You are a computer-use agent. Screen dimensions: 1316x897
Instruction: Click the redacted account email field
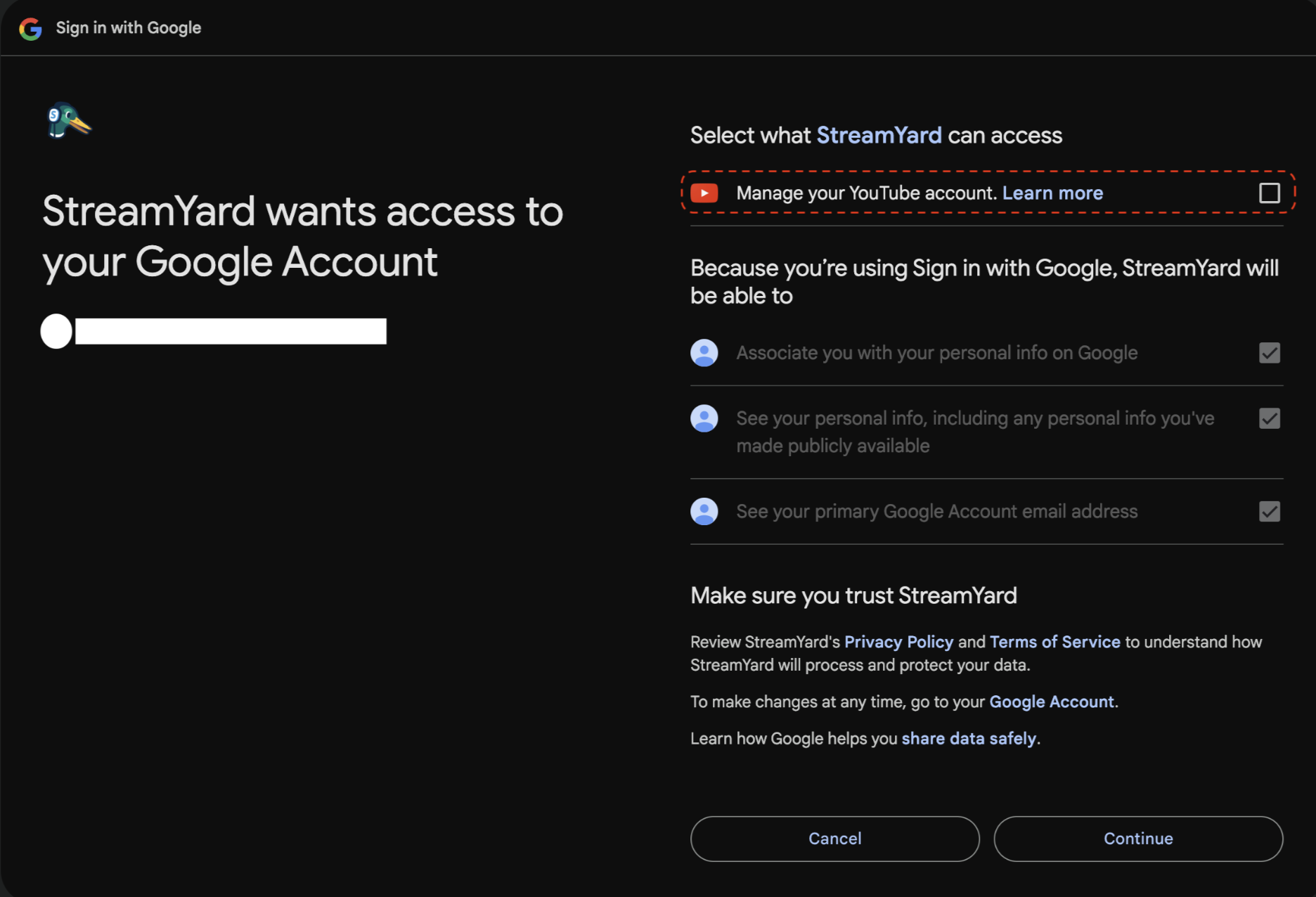(x=231, y=331)
